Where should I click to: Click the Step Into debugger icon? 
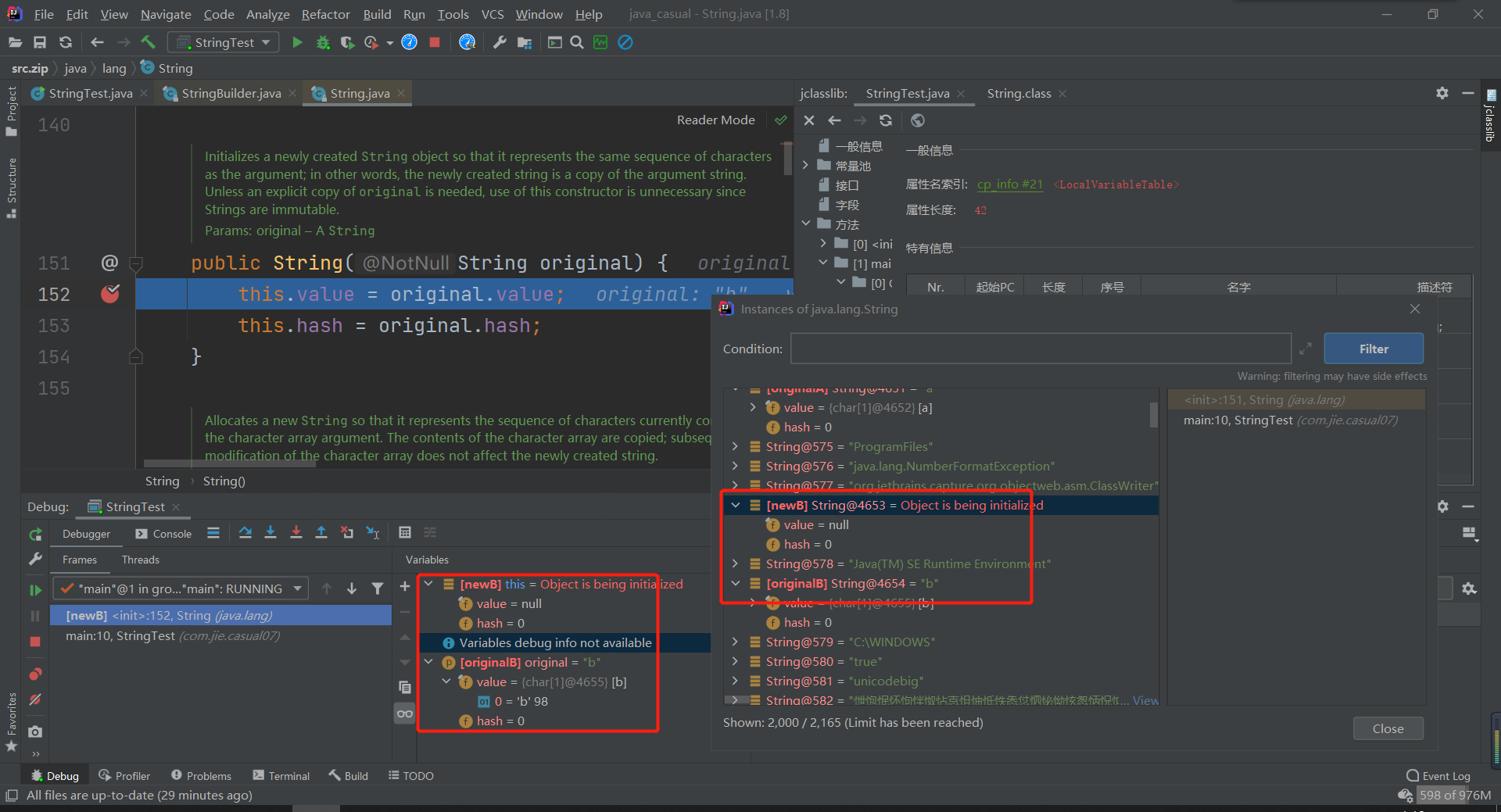(270, 533)
